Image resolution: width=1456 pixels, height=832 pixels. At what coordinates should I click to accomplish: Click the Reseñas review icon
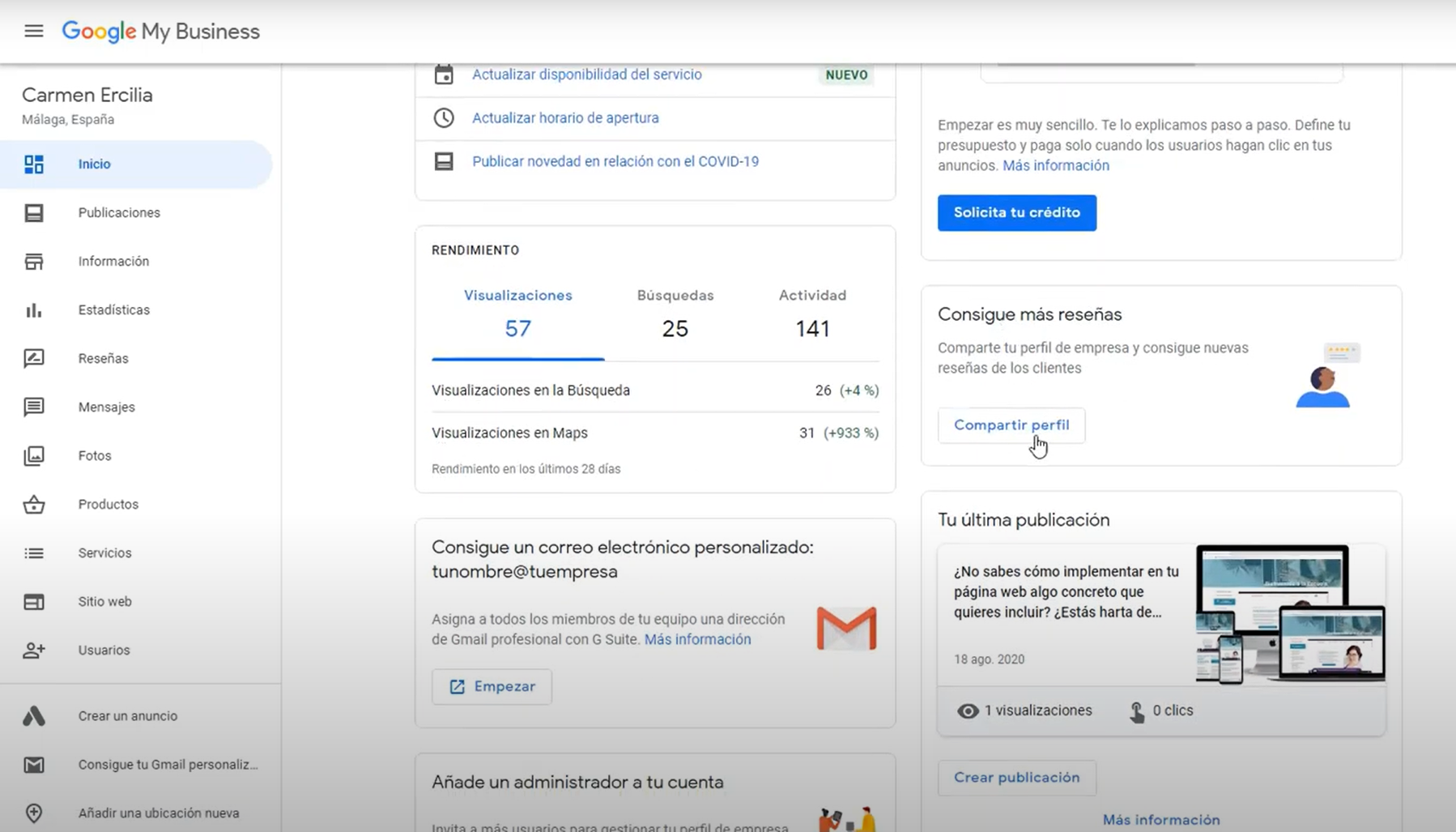pos(34,359)
